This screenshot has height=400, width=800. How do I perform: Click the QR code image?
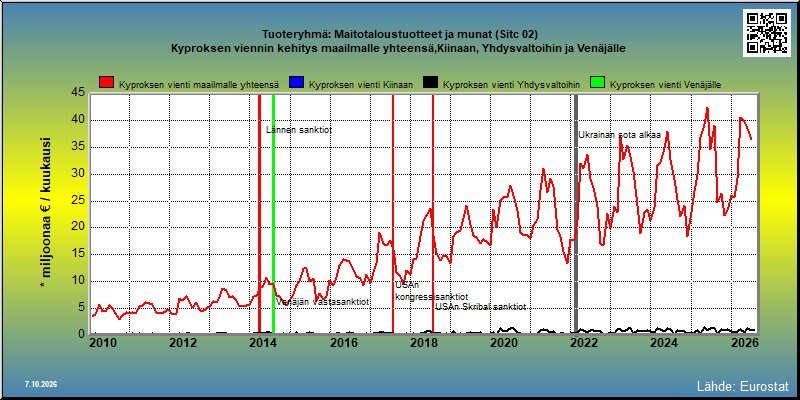766,33
